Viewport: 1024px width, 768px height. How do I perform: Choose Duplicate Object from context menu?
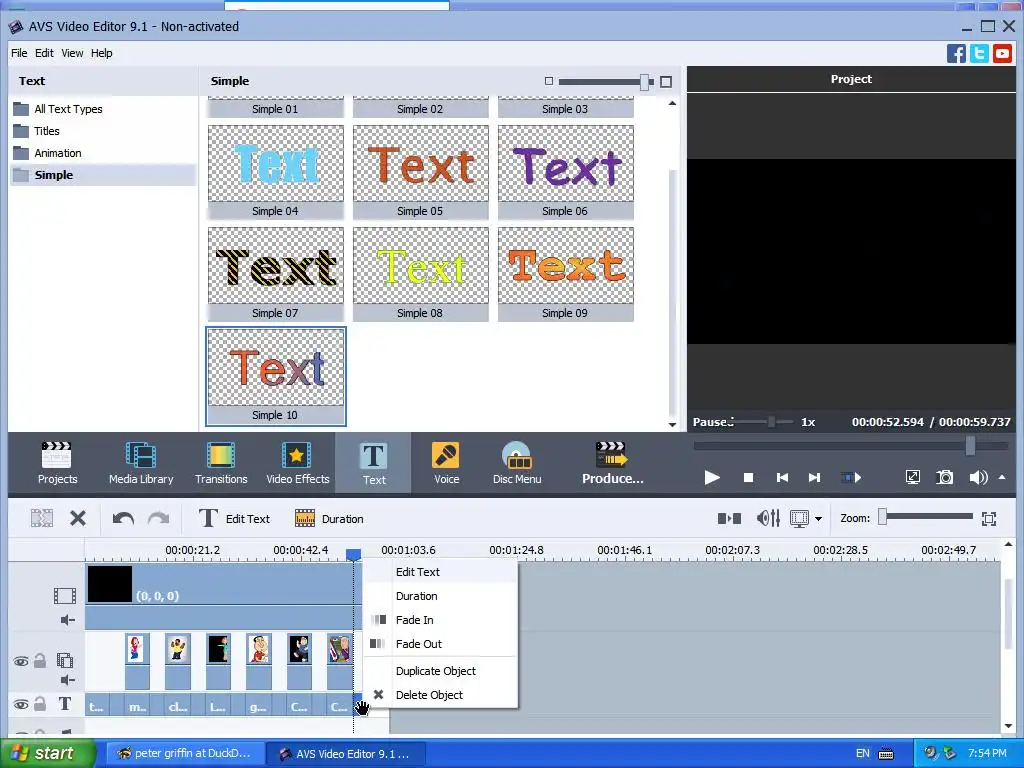(440, 671)
